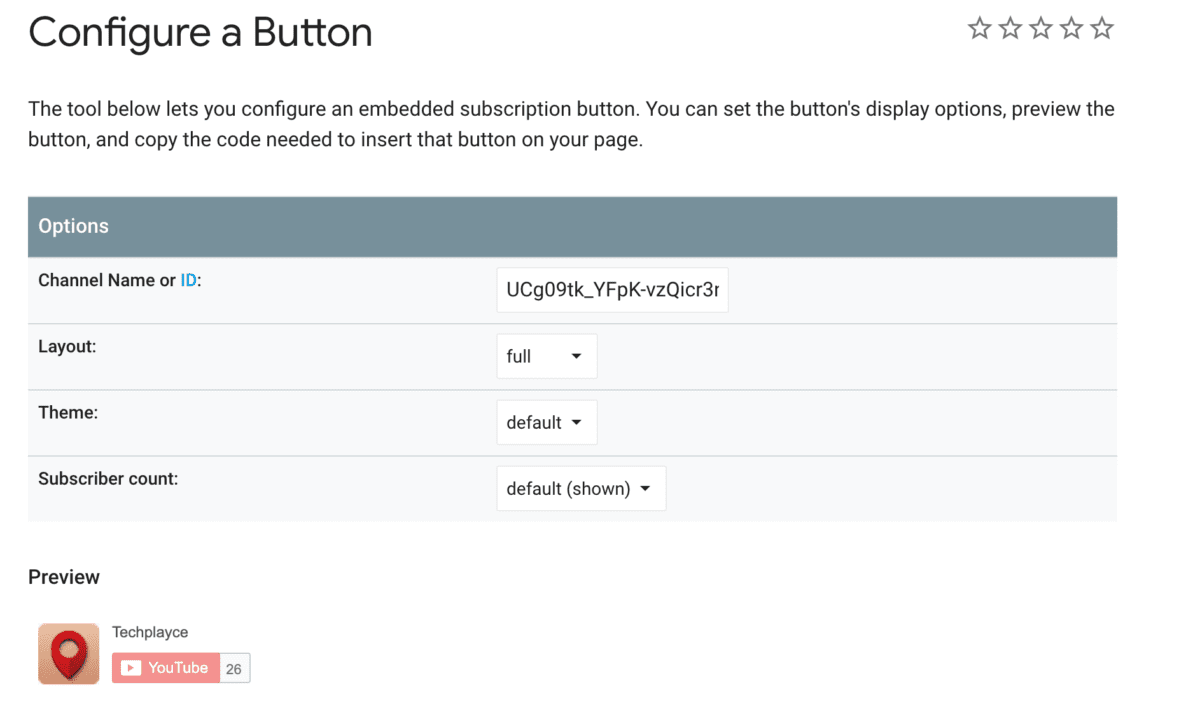
Task: Click the Options table header
Action: pos(572,227)
